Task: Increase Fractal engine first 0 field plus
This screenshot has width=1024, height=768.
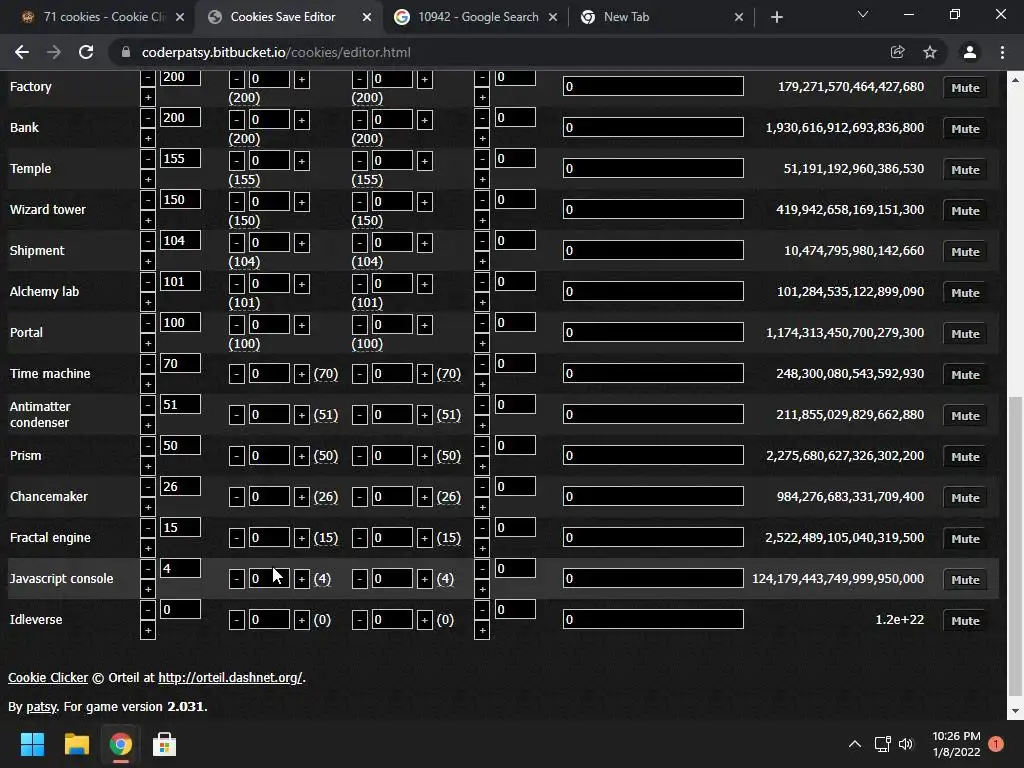Action: (302, 538)
